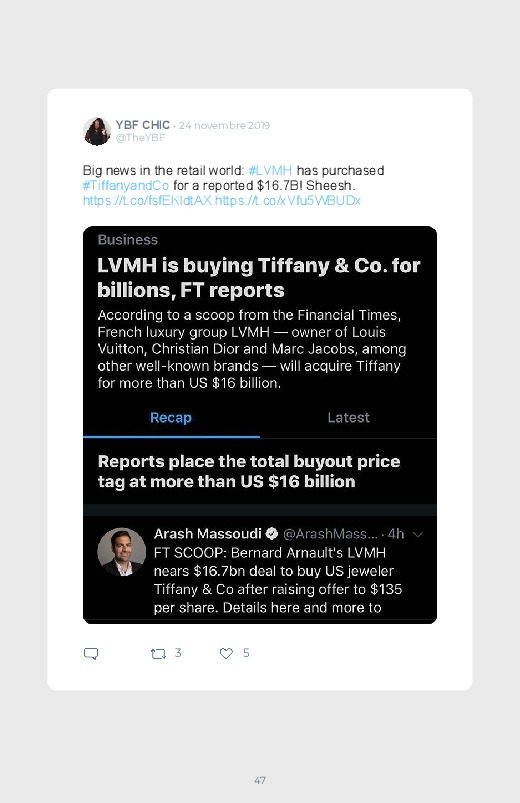This screenshot has height=803, width=520.
Task: Expand the chevron menu on Arash's tweet
Action: point(418,534)
